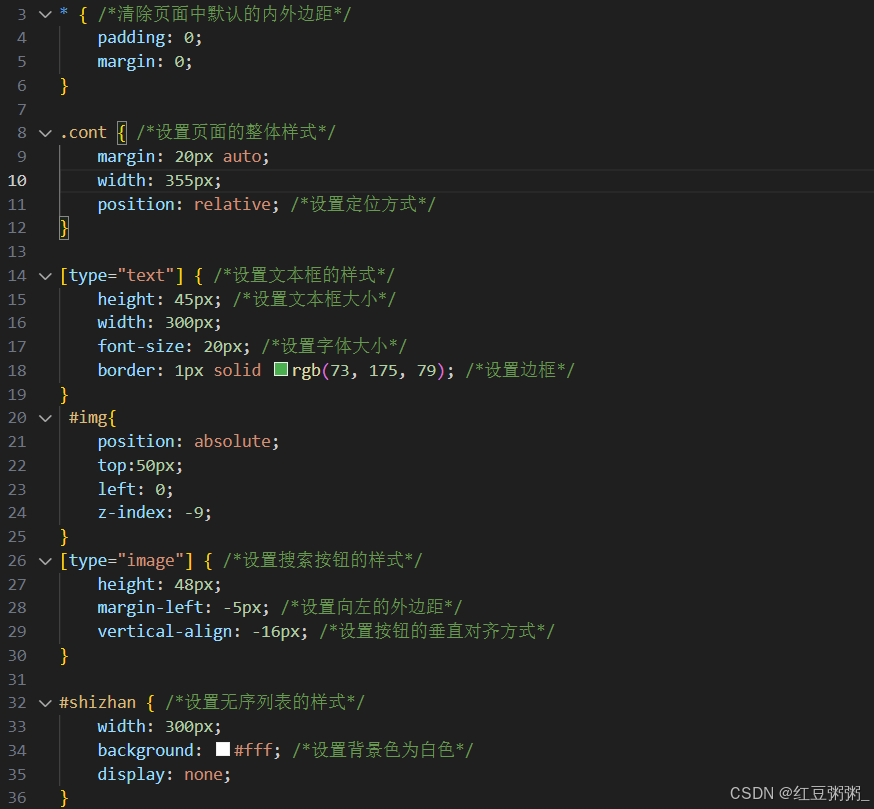Click the comment "设置定位方式" on line 11
Screen dimensions: 874x809
[x=363, y=204]
